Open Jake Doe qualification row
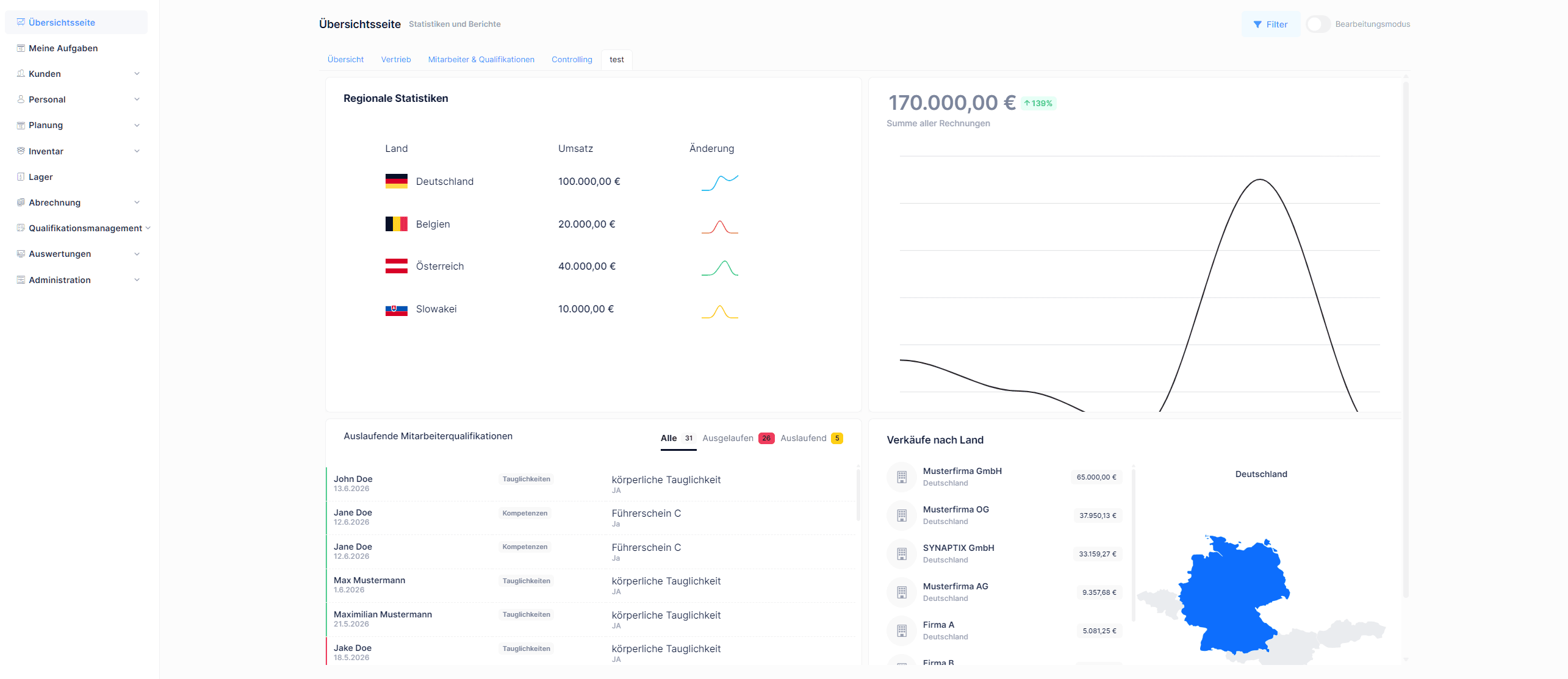This screenshot has height=679, width=1568. point(591,652)
